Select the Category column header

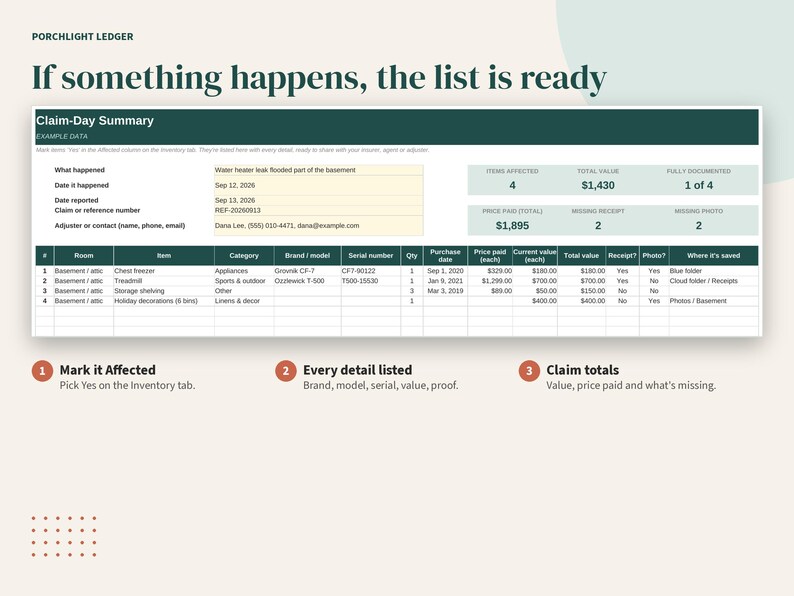point(244,256)
